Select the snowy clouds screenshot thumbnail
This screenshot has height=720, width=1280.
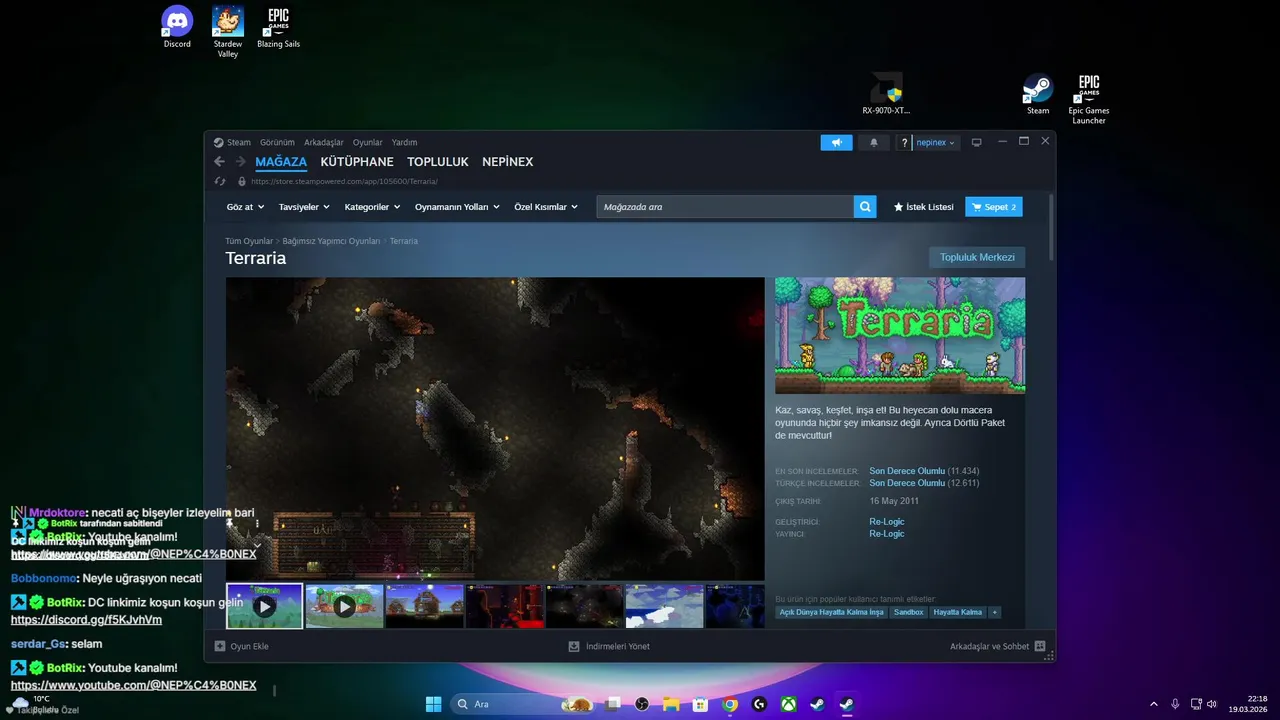pyautogui.click(x=664, y=606)
